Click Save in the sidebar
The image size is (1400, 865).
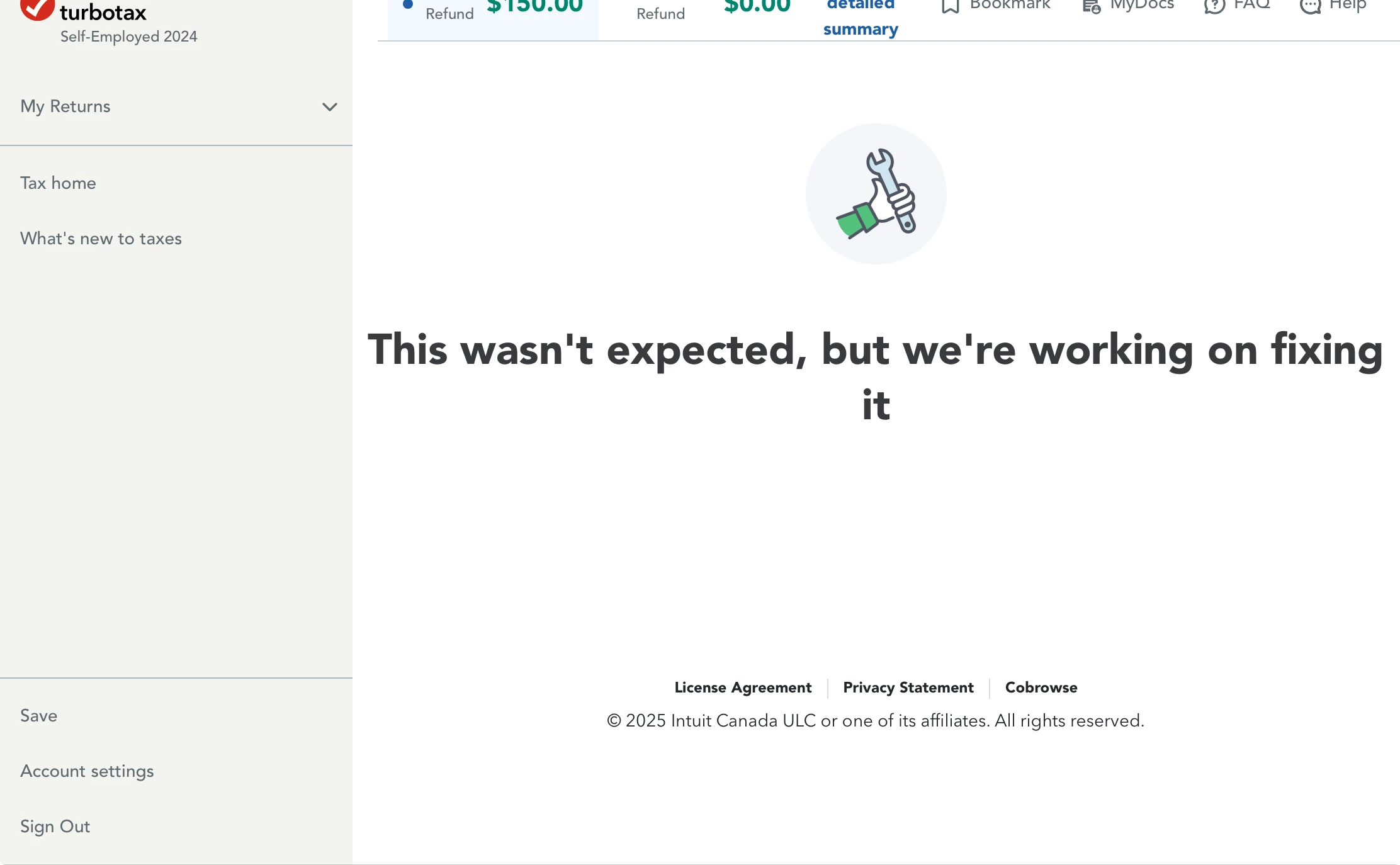pos(39,716)
